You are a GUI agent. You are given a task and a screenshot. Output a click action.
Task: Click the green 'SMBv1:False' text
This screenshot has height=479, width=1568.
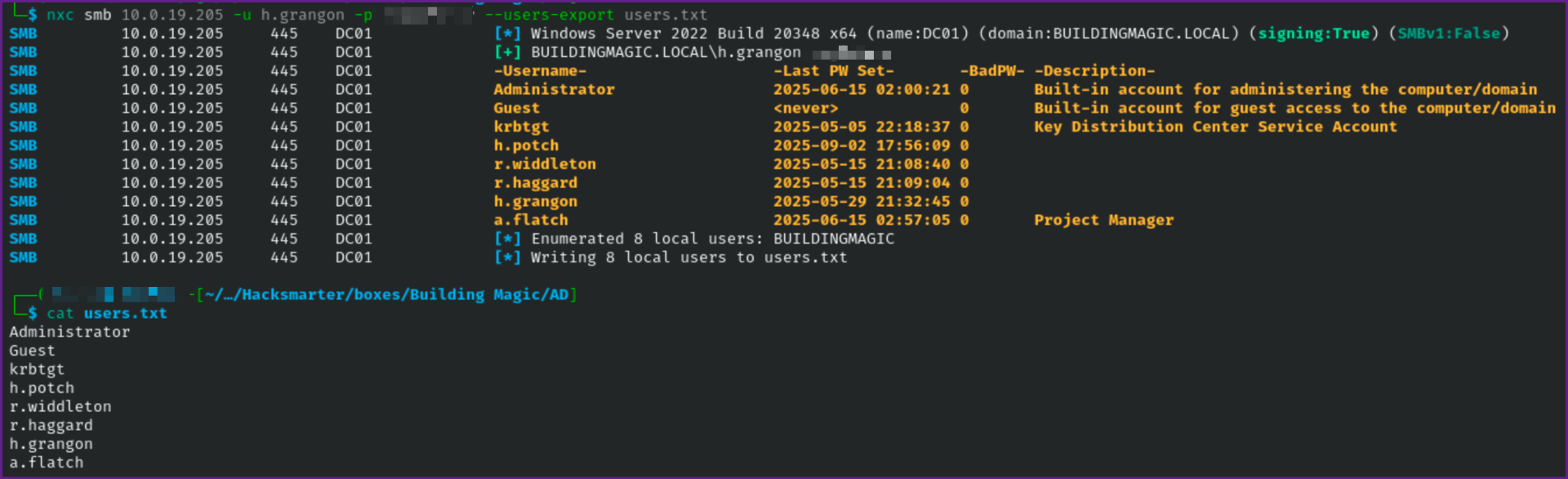pyautogui.click(x=1449, y=34)
